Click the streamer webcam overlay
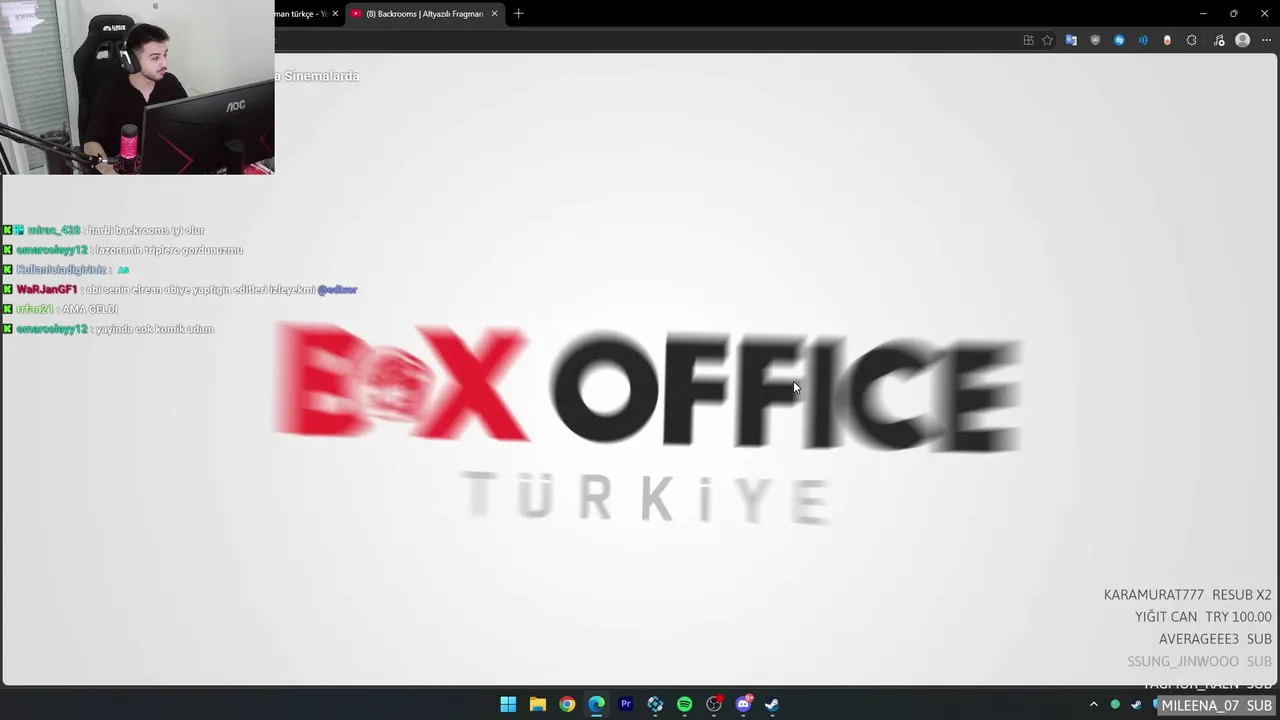The image size is (1280, 720). click(x=137, y=87)
